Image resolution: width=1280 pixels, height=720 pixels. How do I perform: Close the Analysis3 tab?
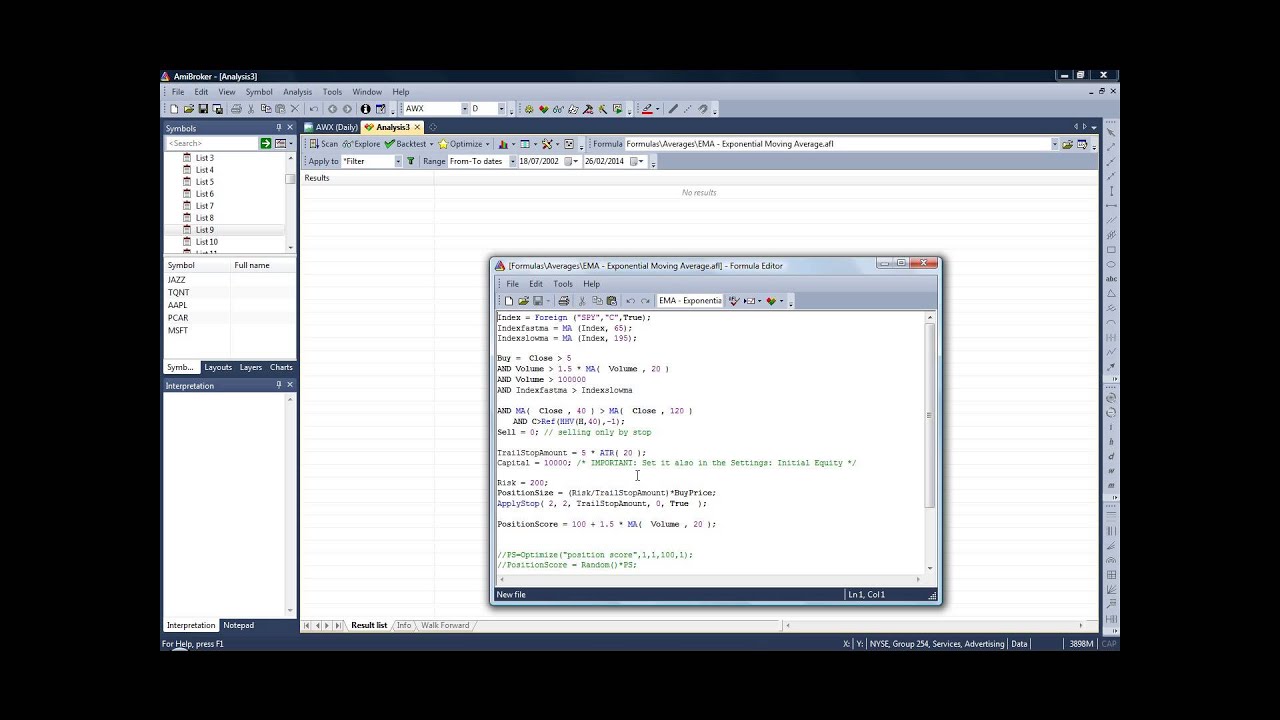418,127
